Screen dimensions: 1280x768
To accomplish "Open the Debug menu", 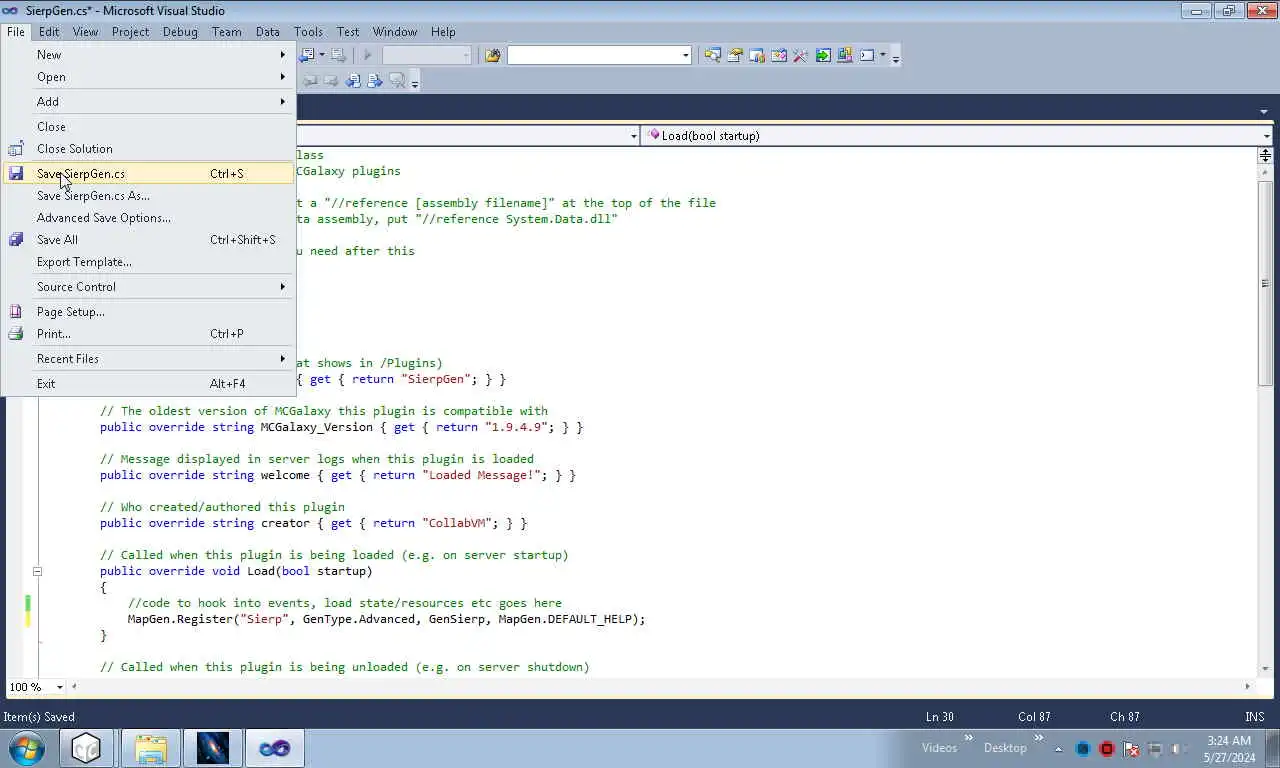I will (x=180, y=31).
